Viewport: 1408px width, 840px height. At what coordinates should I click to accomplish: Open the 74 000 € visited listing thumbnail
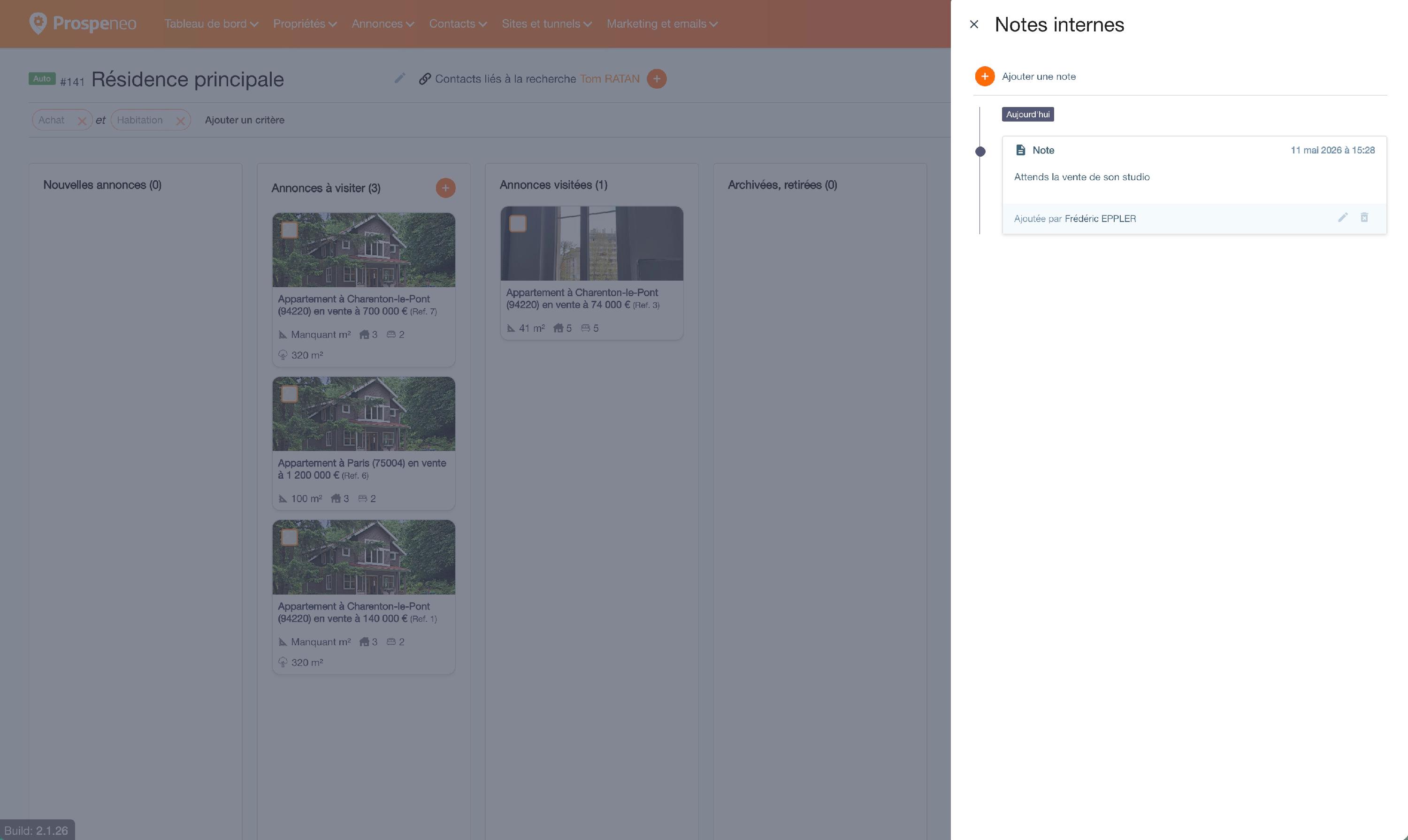pos(592,244)
